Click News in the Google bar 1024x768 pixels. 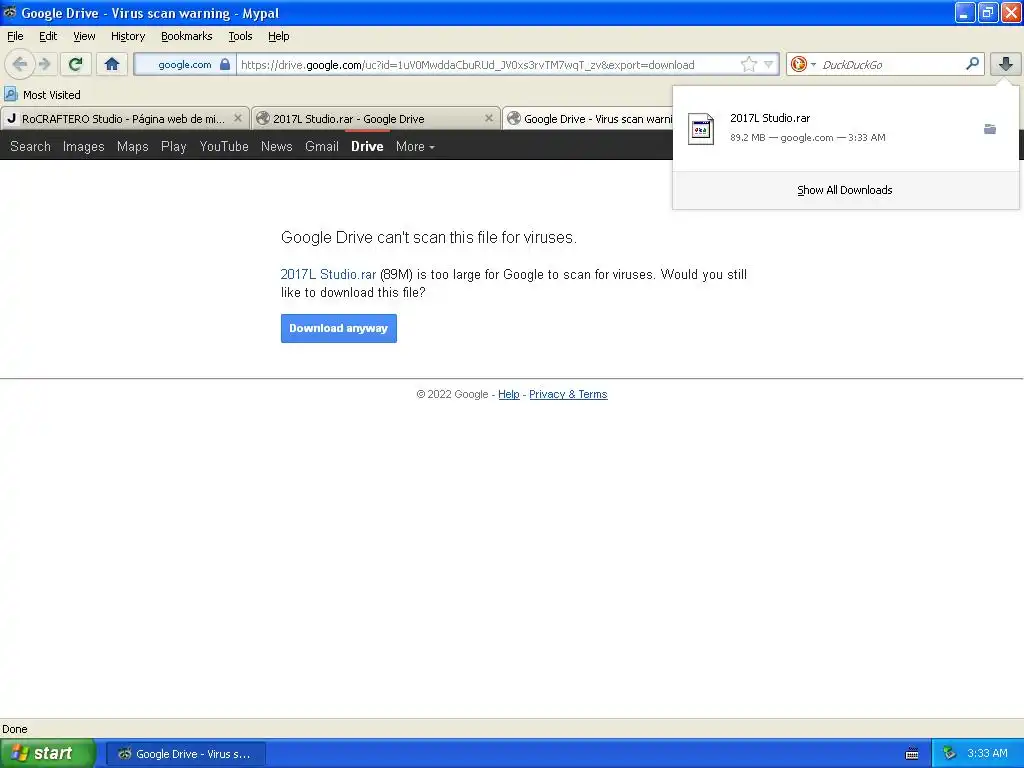tap(276, 146)
